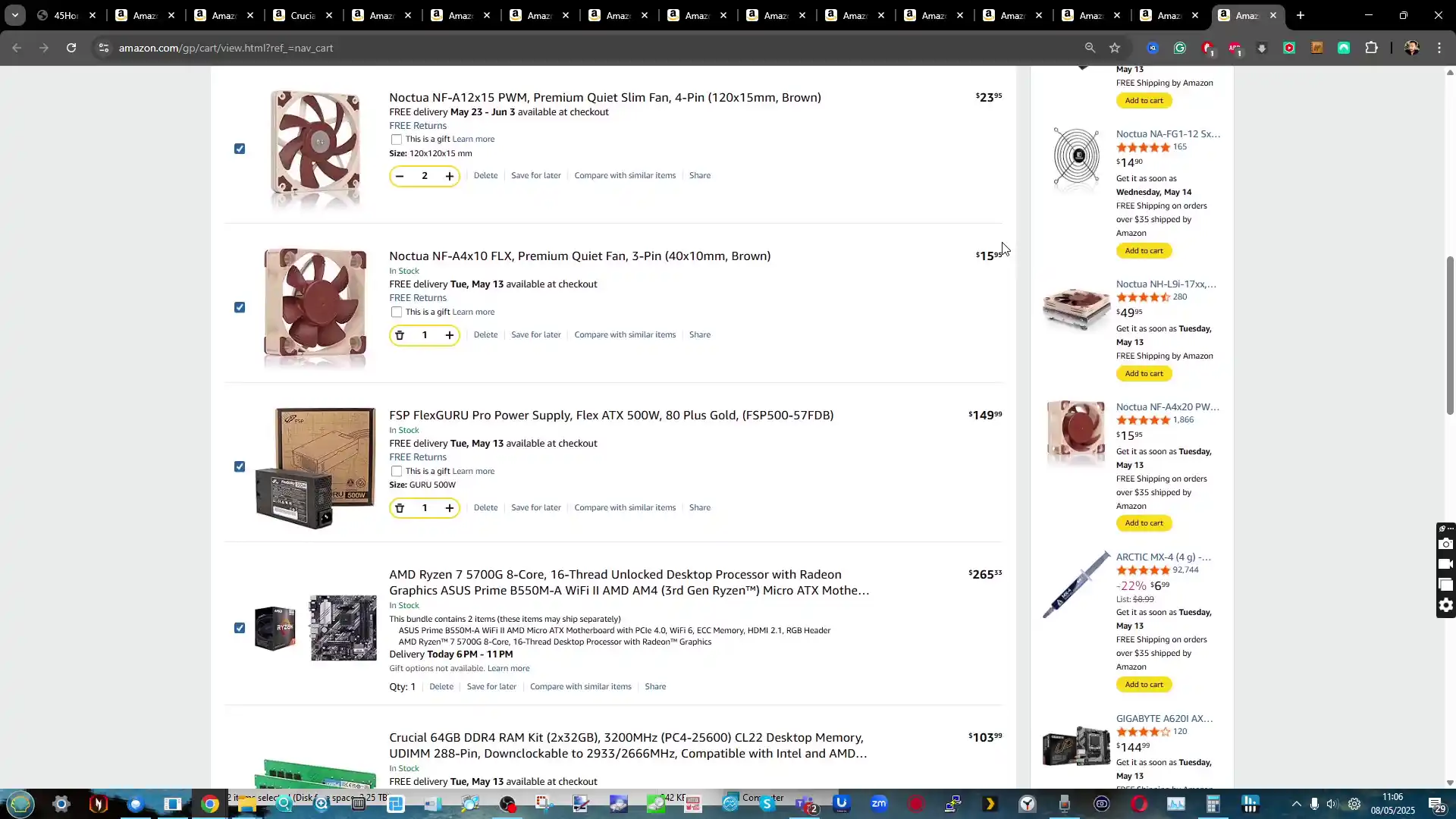Viewport: 1456px width, 819px height.
Task: Increase Noctua NF-A4x10 FLX quantity with plus
Action: pos(450,335)
